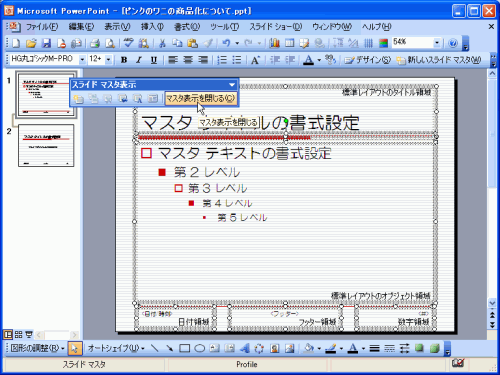The height and width of the screenshot is (375, 500).
Task: Open スライド マスタ表示 toolbar options arrow
Action: [x=232, y=85]
